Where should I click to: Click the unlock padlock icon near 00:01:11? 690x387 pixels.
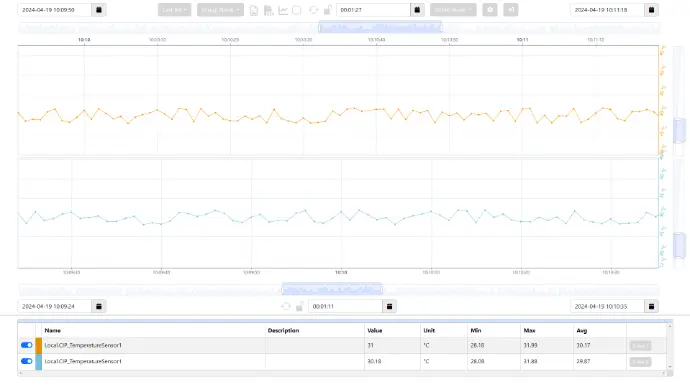click(300, 306)
